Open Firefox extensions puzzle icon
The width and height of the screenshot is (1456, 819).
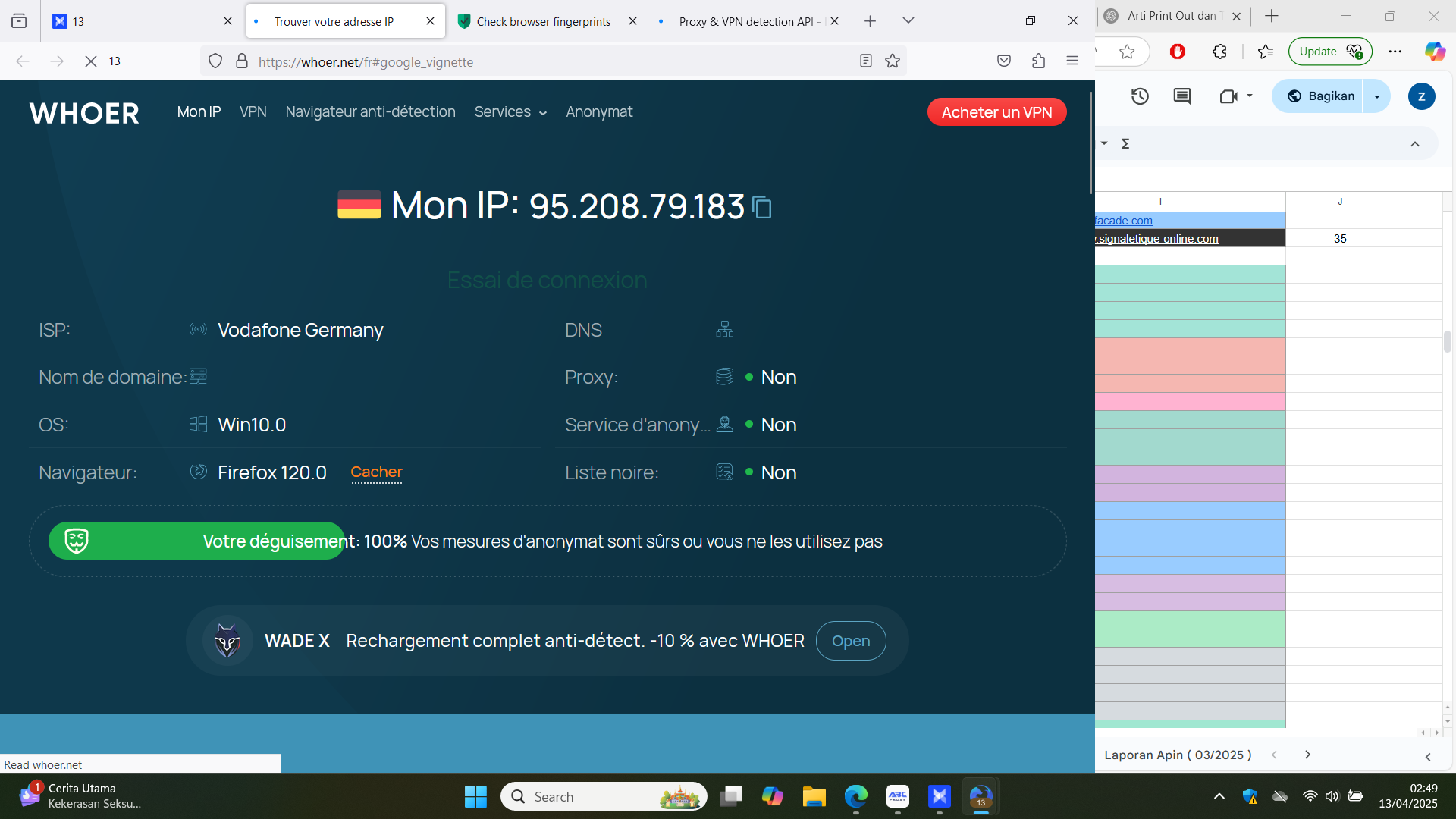(x=1038, y=61)
